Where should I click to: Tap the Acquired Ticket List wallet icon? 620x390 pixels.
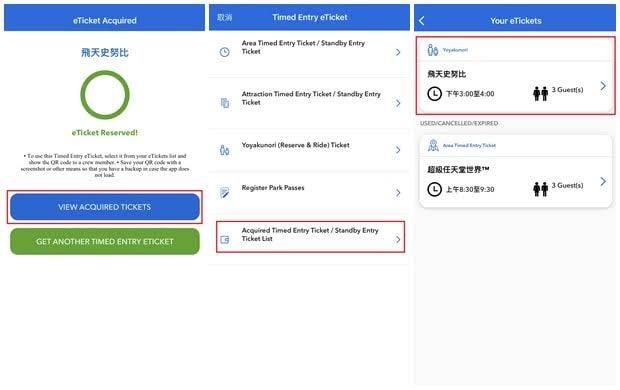coord(225,239)
